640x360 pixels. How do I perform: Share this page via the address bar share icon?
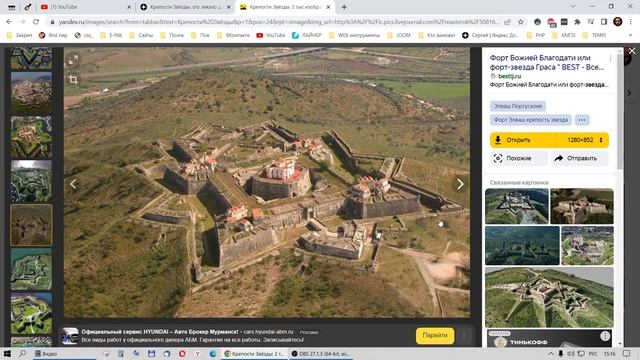click(x=507, y=22)
